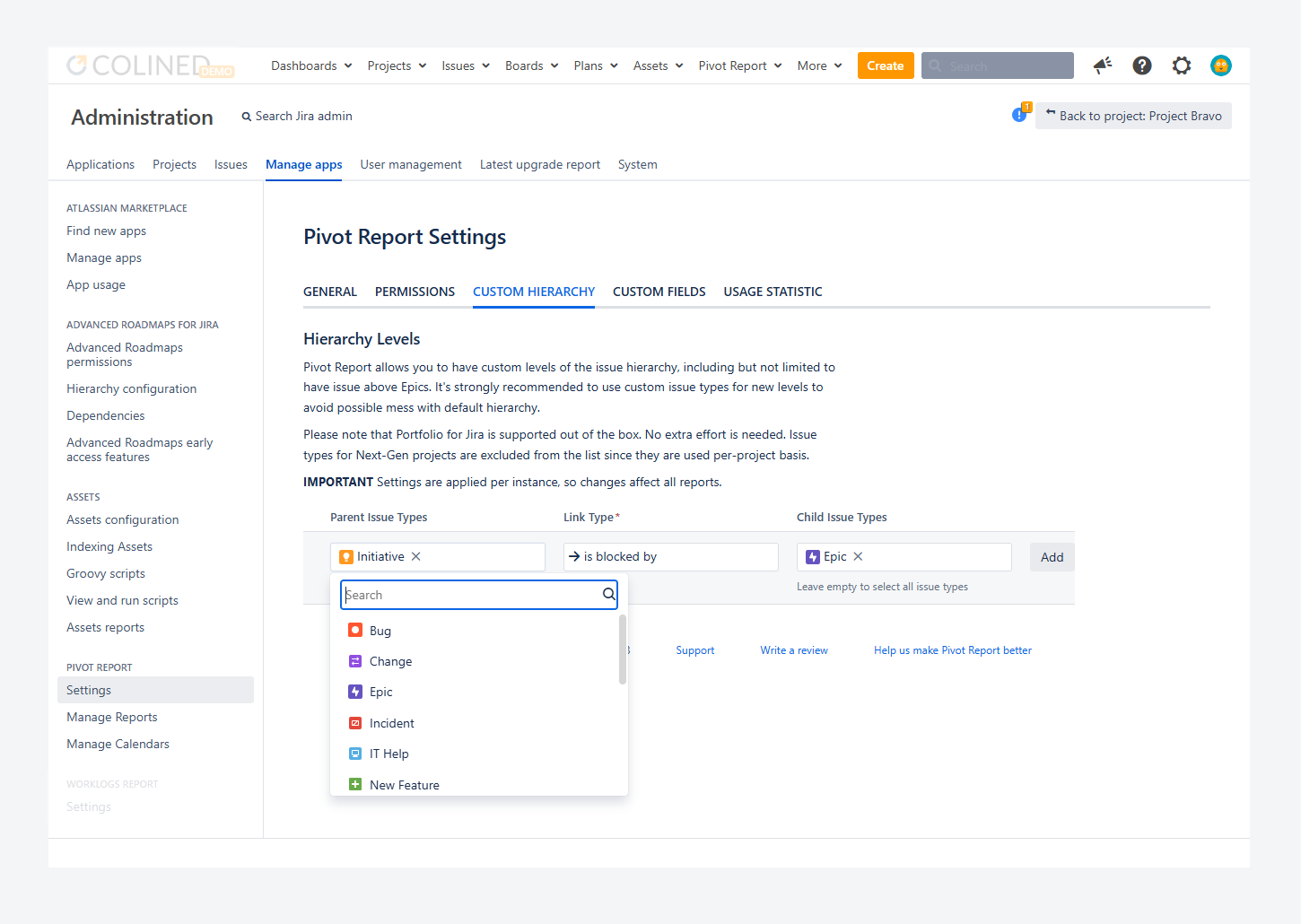This screenshot has height=924, width=1301.
Task: Open the help question mark icon
Action: (x=1142, y=65)
